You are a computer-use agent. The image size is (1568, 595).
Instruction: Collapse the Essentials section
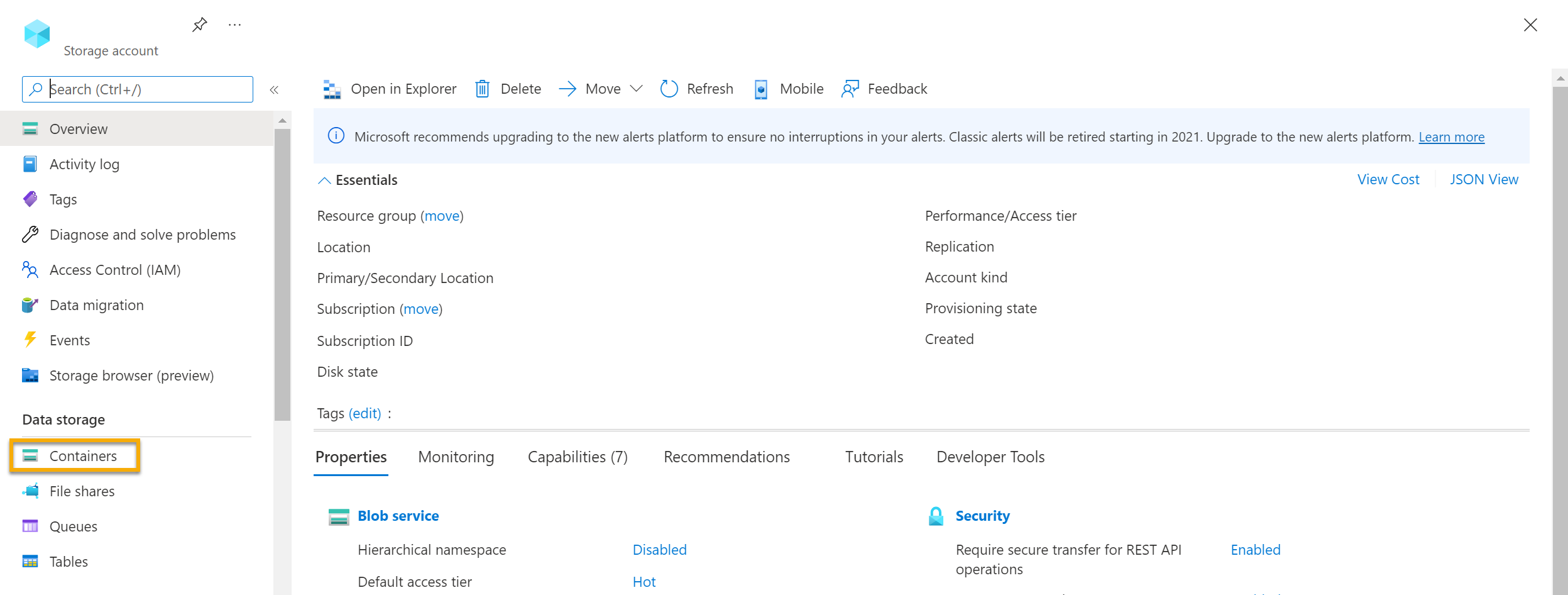tap(324, 181)
